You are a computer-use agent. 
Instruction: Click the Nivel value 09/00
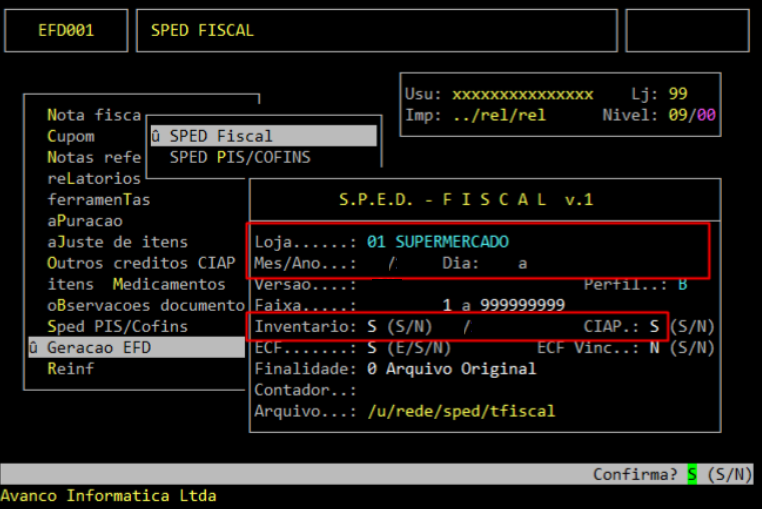[692, 115]
